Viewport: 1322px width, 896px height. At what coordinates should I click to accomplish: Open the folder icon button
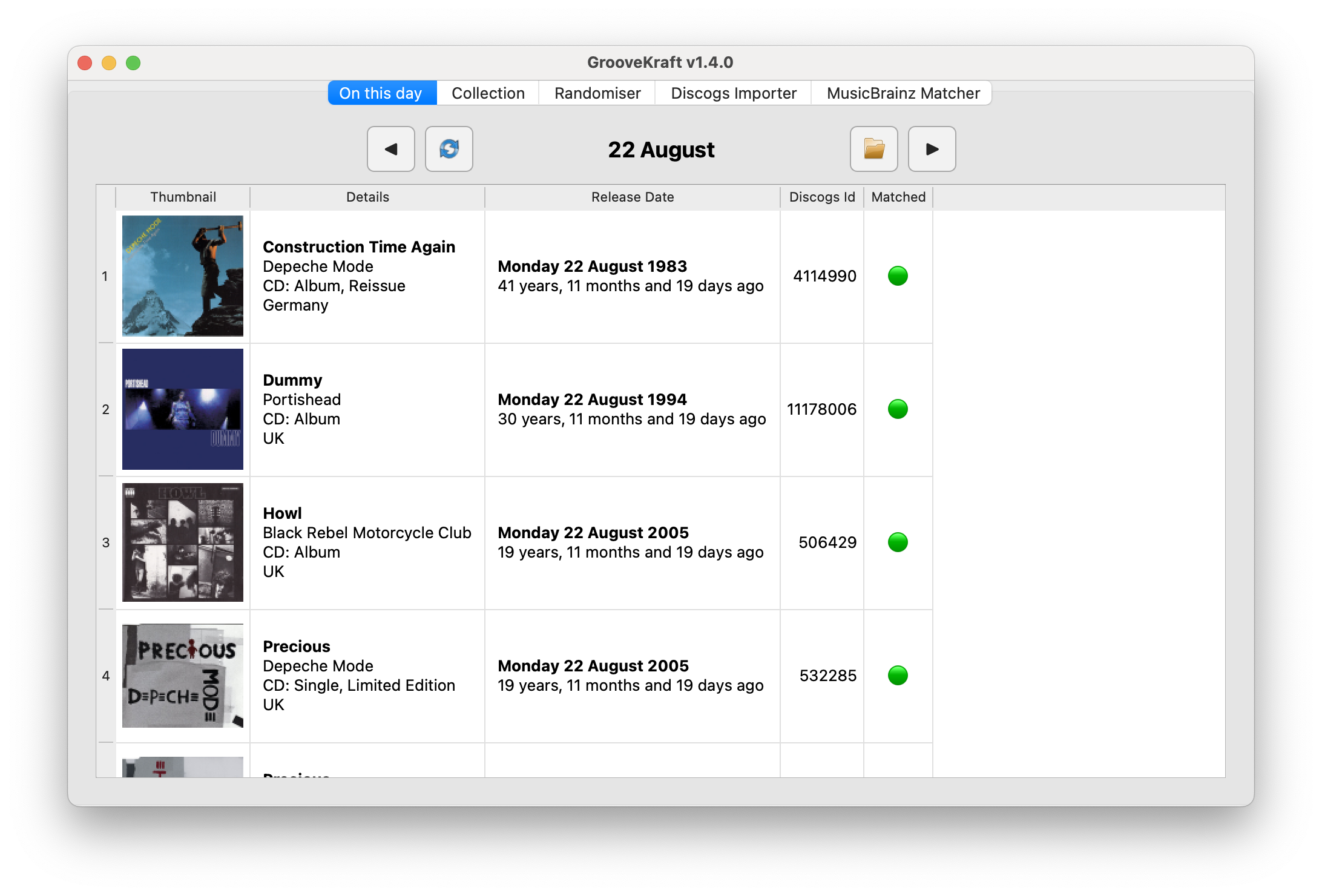pos(873,149)
